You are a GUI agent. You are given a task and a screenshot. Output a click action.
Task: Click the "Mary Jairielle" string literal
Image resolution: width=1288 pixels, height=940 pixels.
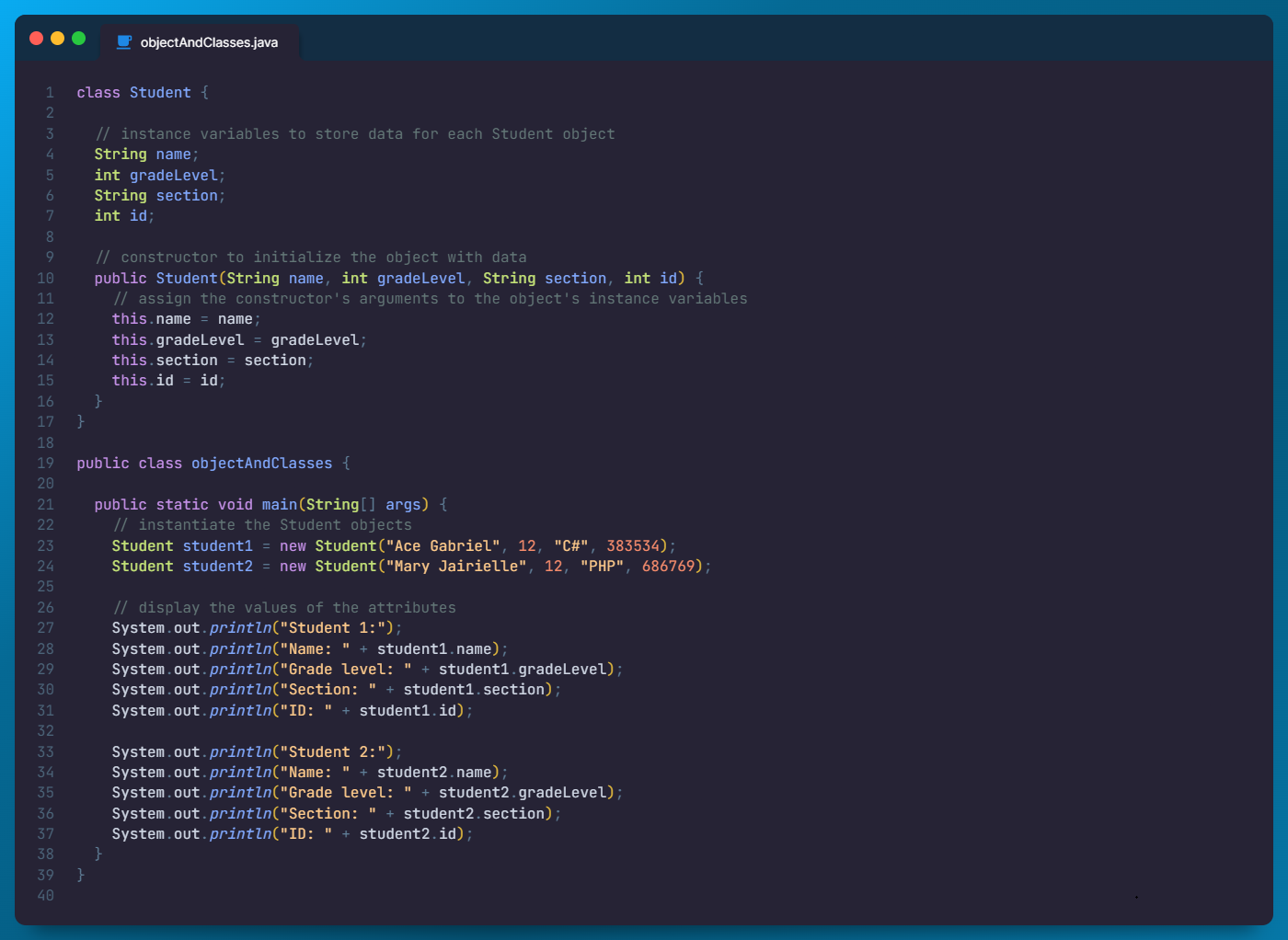point(456,567)
